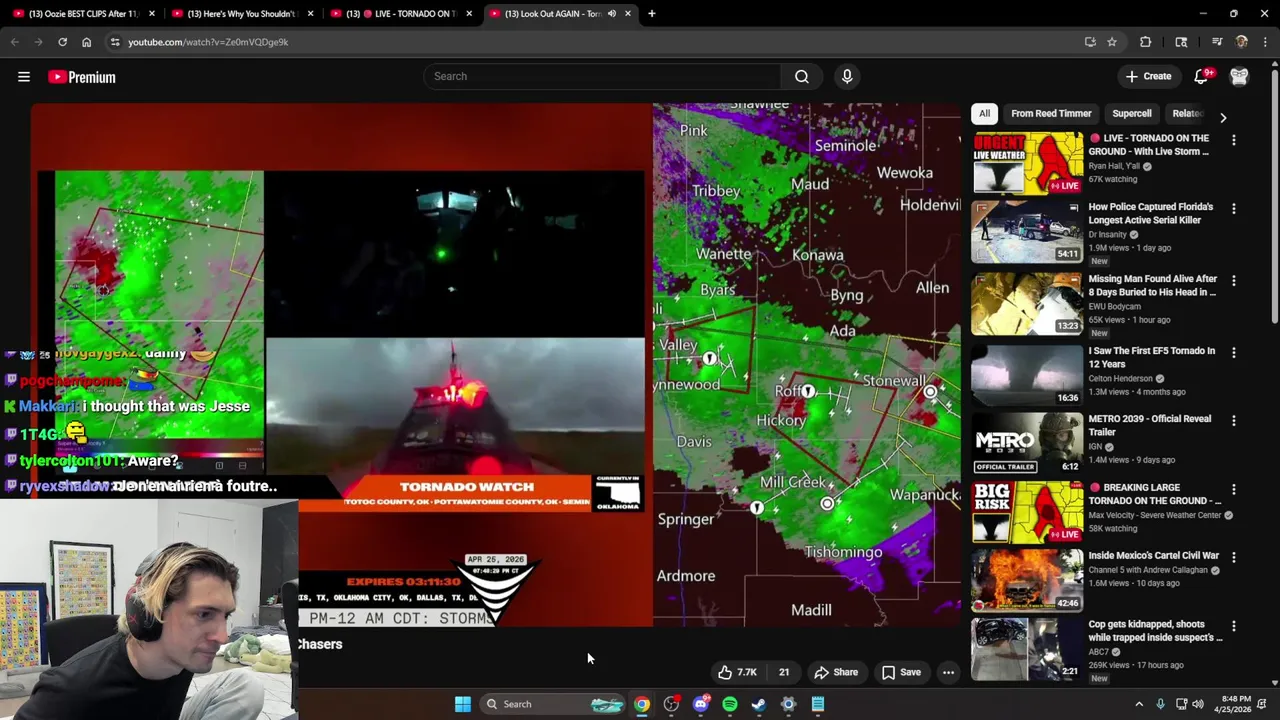Viewport: 1280px width, 720px height.
Task: Click the YouTube search input field
Action: [x=602, y=76]
